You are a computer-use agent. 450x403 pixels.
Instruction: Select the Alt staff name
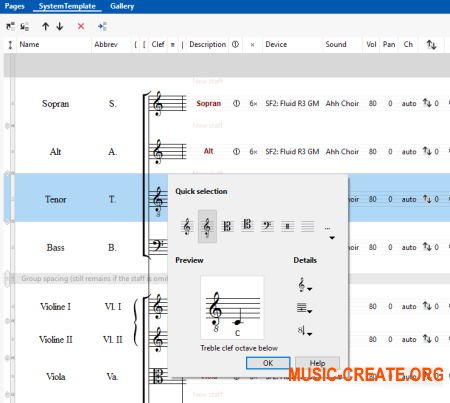(55, 152)
